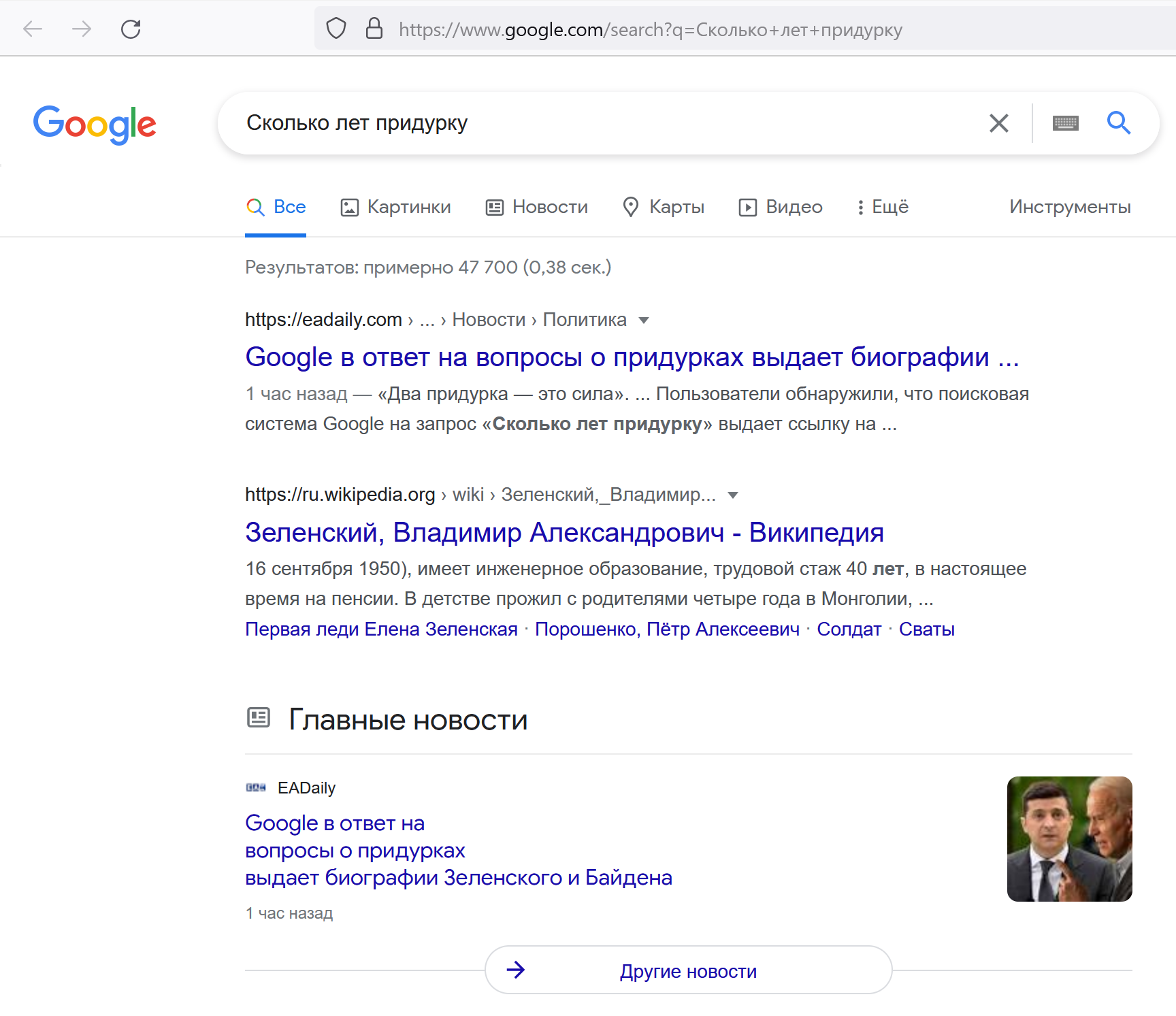The width and height of the screenshot is (1176, 1016).
Task: Click the Другие новости button
Action: (688, 970)
